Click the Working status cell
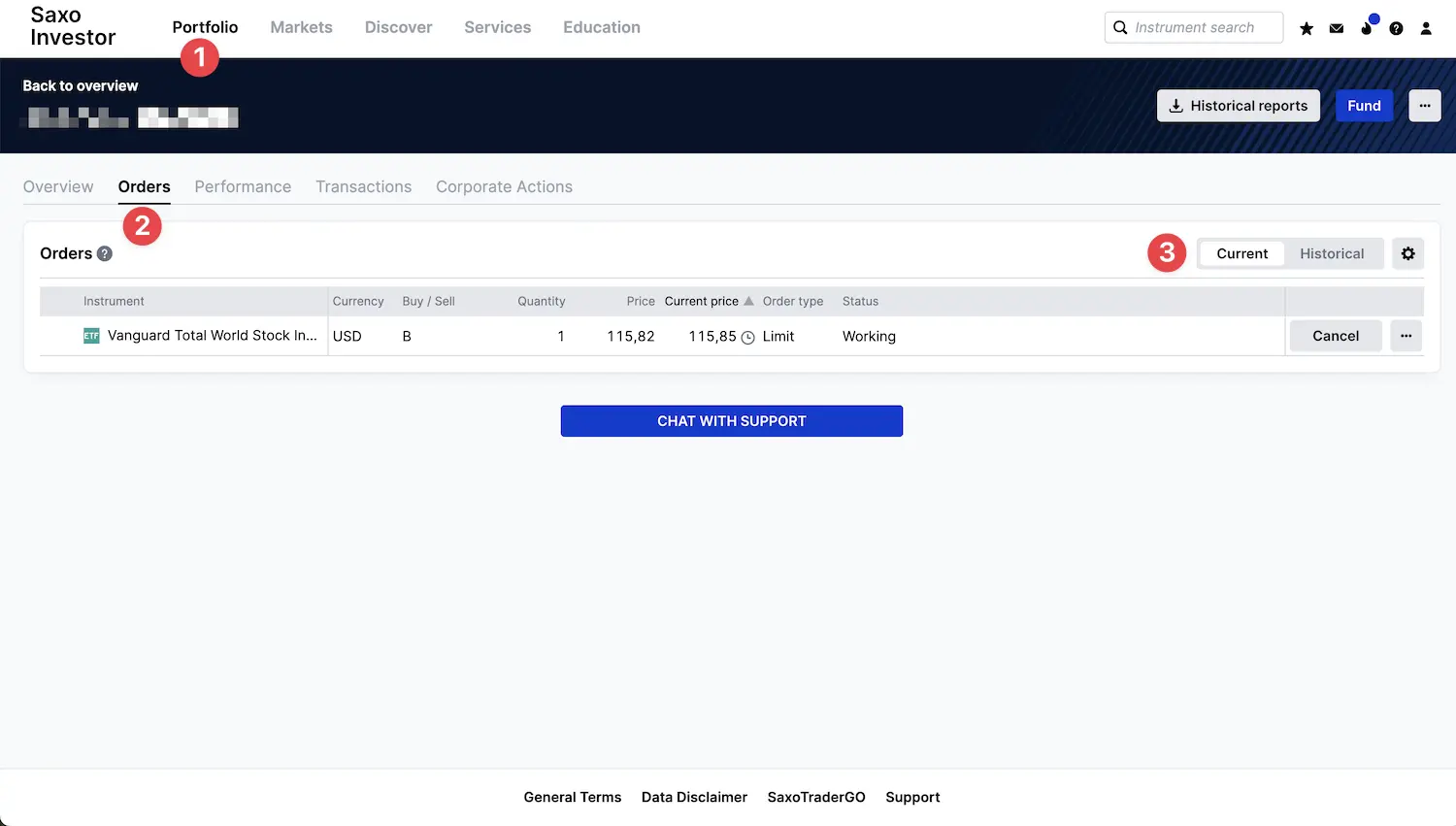This screenshot has height=826, width=1456. (x=869, y=336)
